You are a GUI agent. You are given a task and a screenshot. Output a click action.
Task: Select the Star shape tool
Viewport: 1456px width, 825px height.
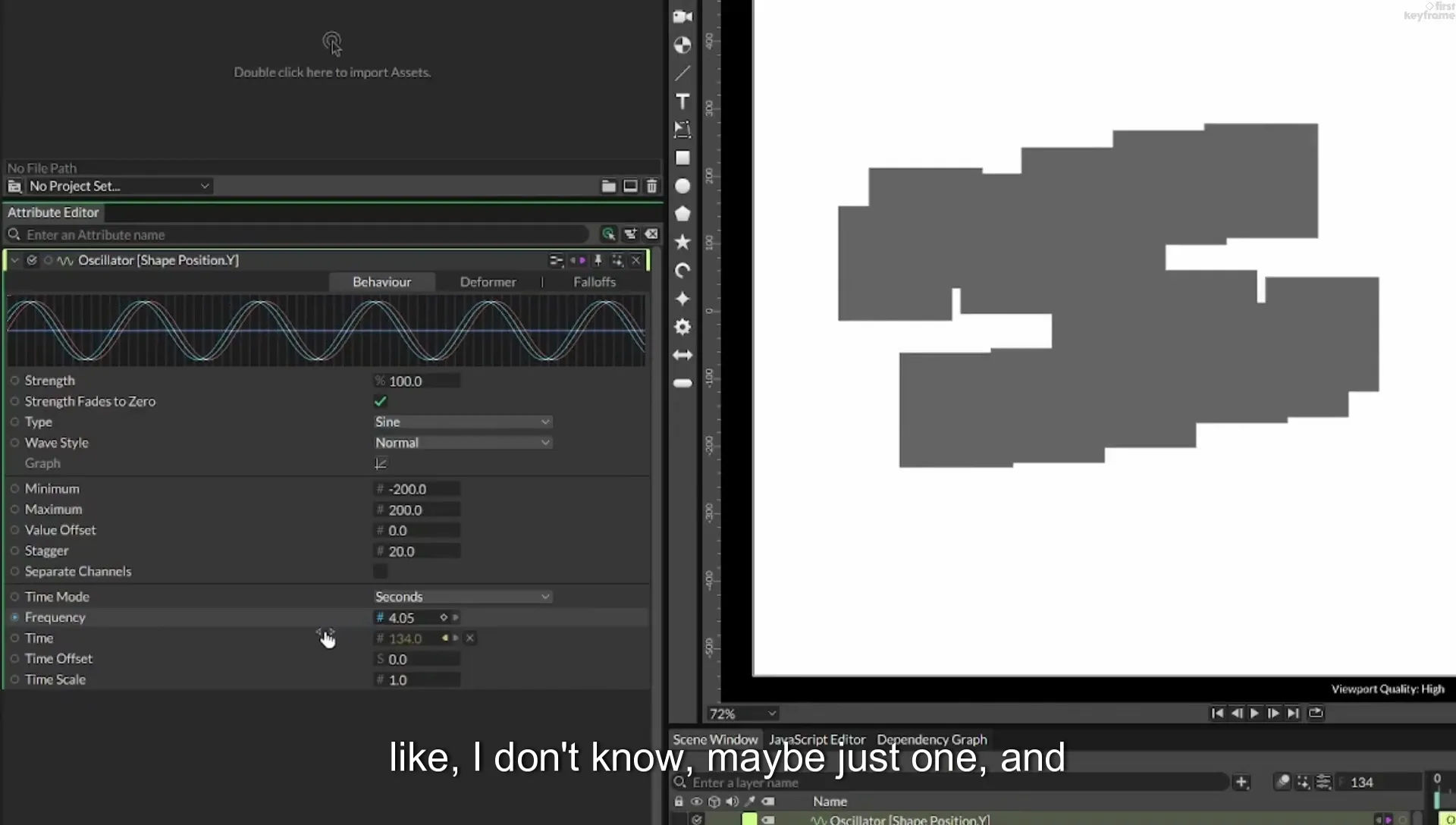pos(682,242)
